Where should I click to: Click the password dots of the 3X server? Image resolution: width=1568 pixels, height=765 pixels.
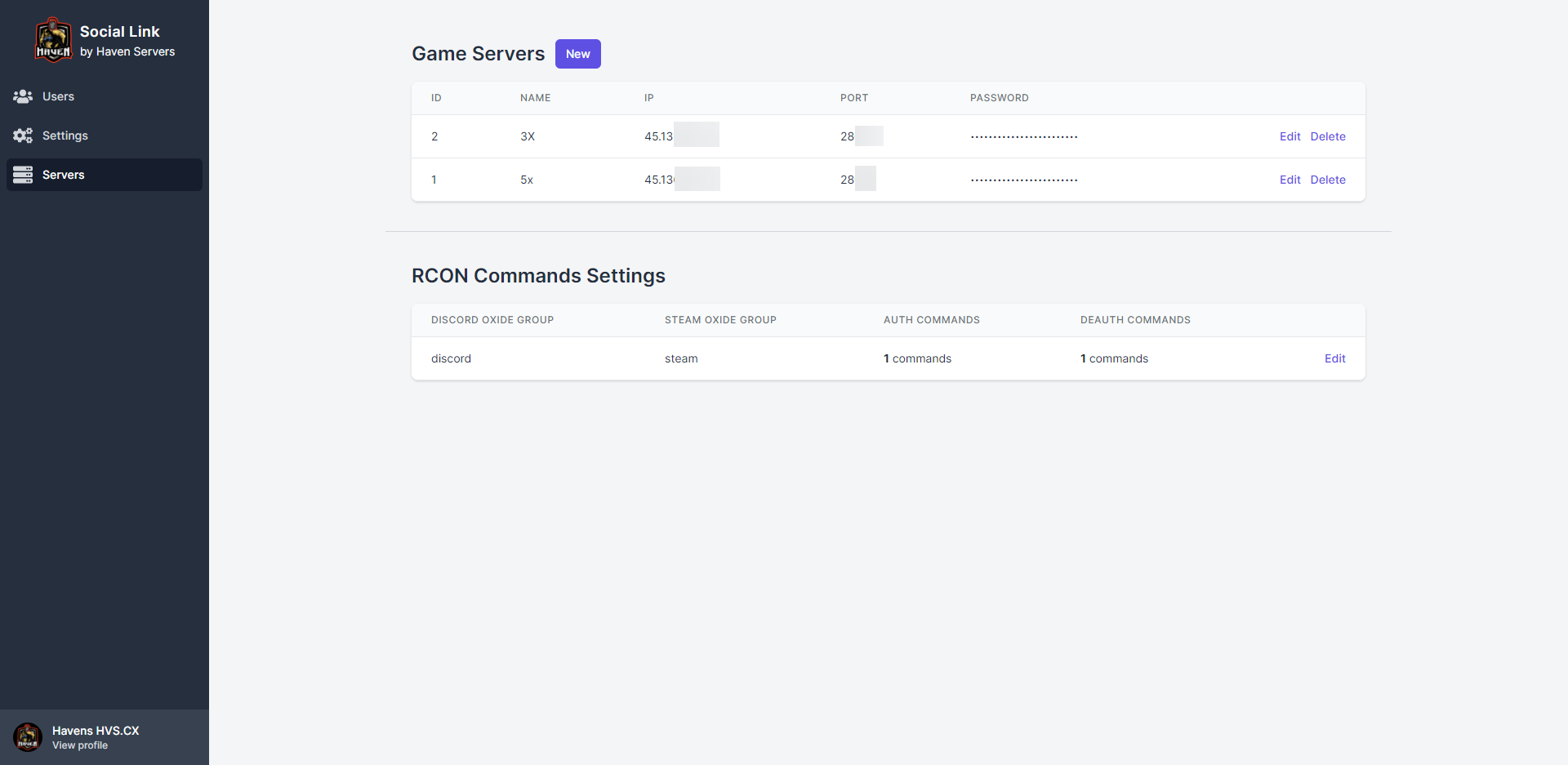(1024, 137)
